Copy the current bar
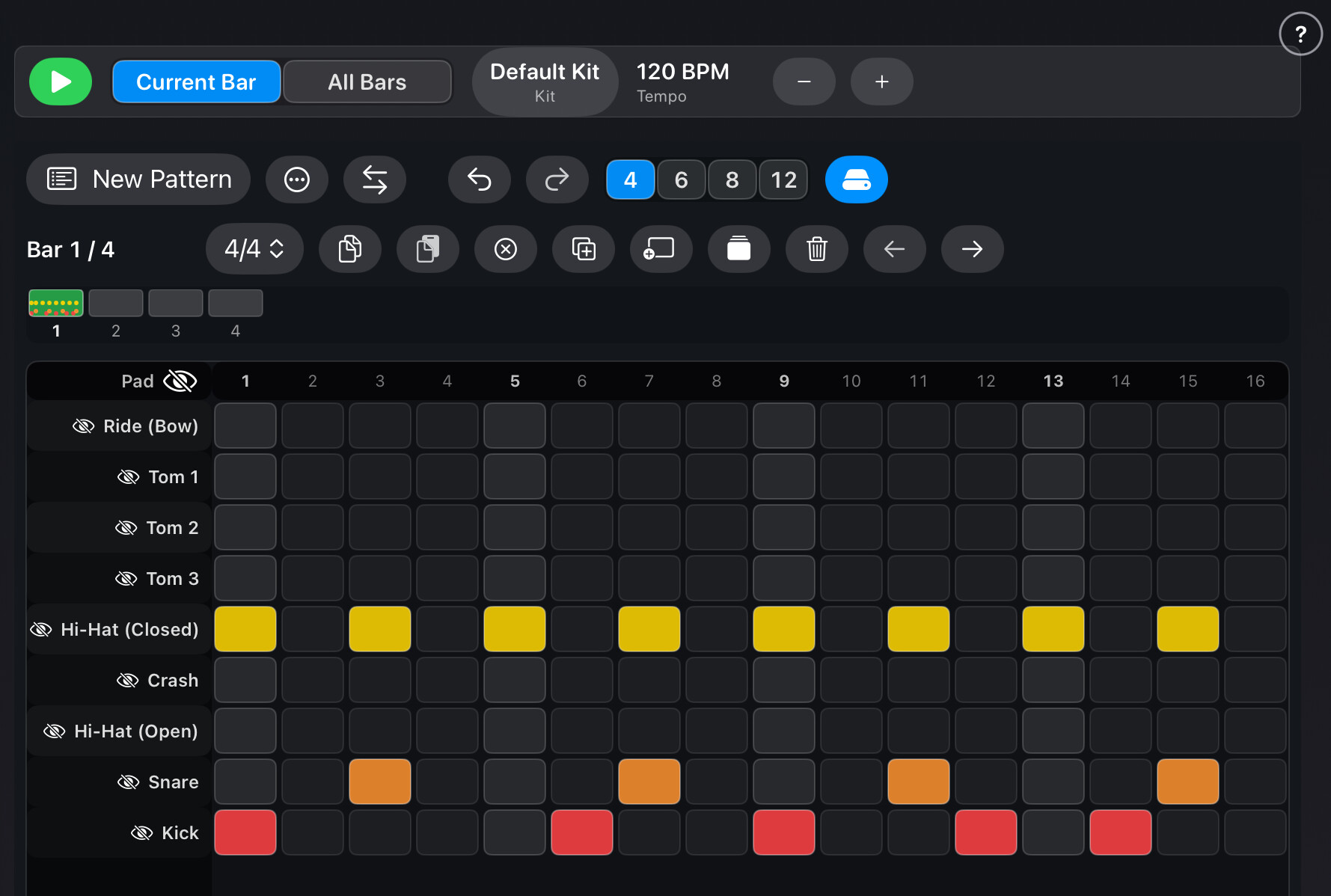 [x=350, y=249]
